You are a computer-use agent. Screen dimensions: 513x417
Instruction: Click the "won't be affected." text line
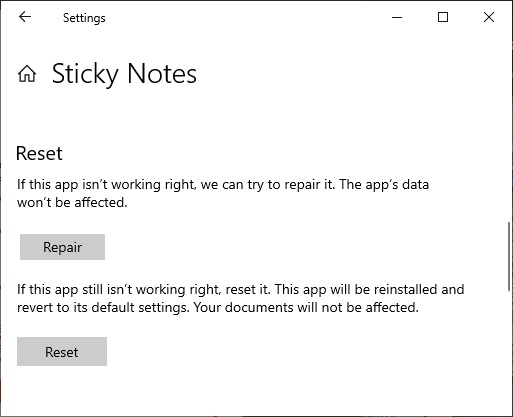click(72, 203)
